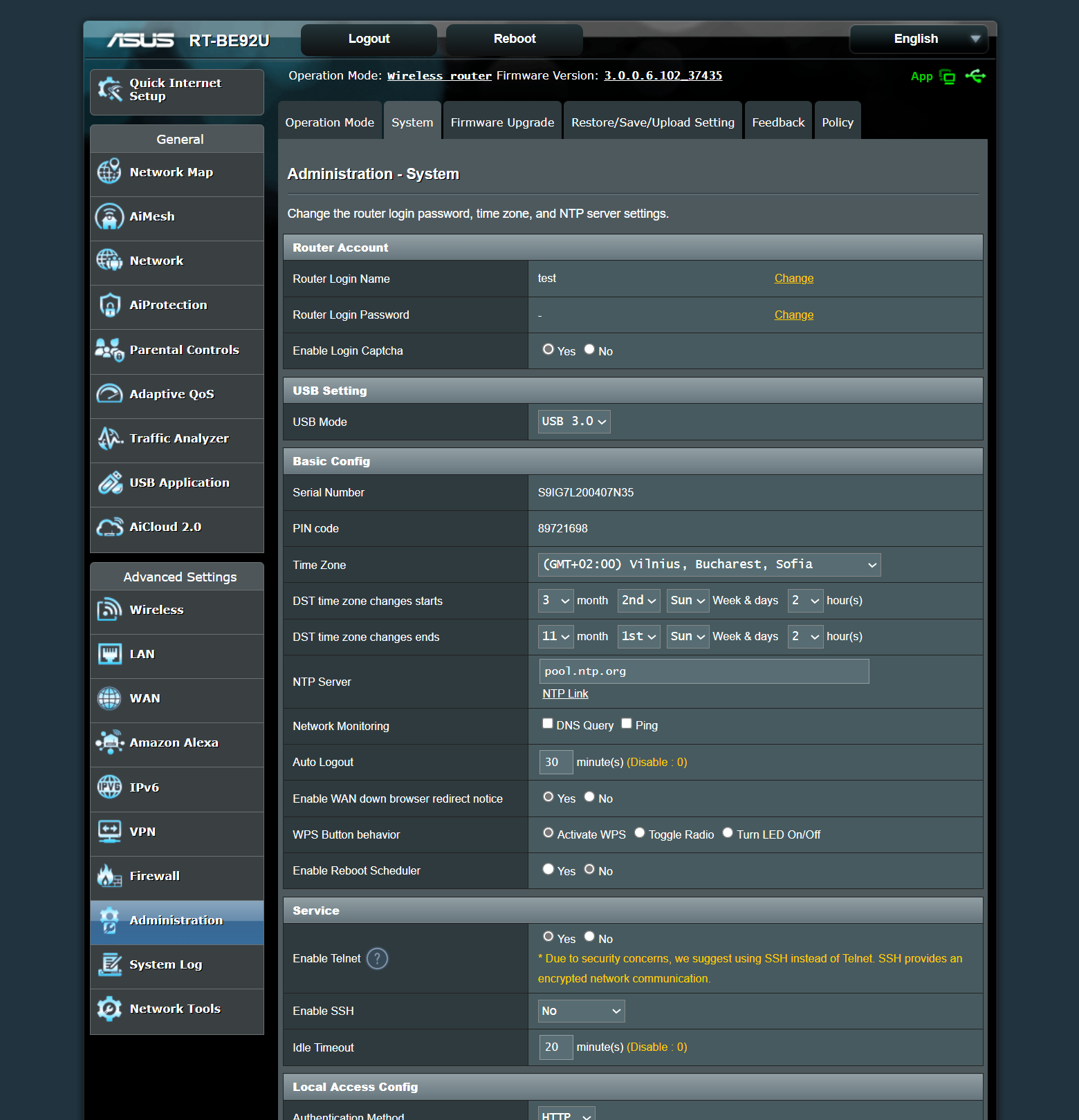Click the Firewall flame icon
Viewport: 1079px width, 1120px height.
click(109, 876)
